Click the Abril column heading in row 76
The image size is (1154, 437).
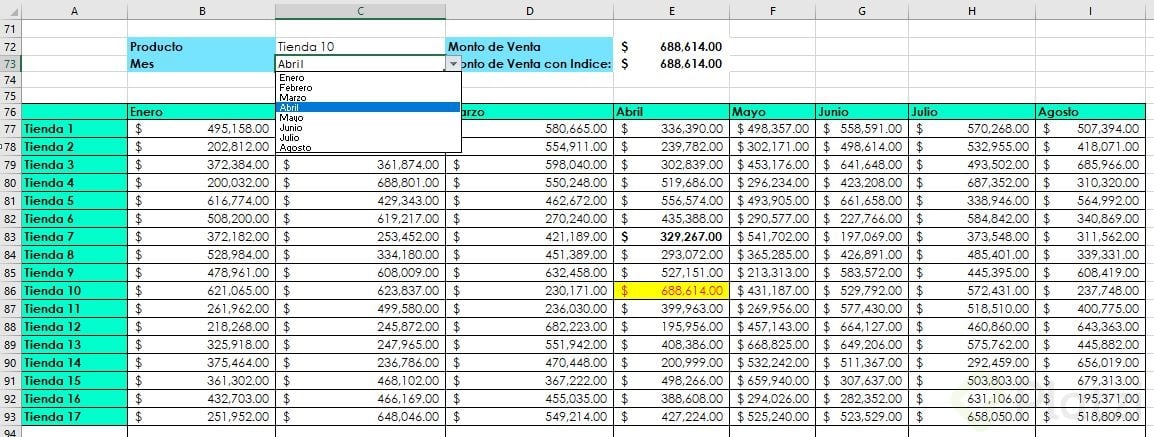pyautogui.click(x=671, y=113)
